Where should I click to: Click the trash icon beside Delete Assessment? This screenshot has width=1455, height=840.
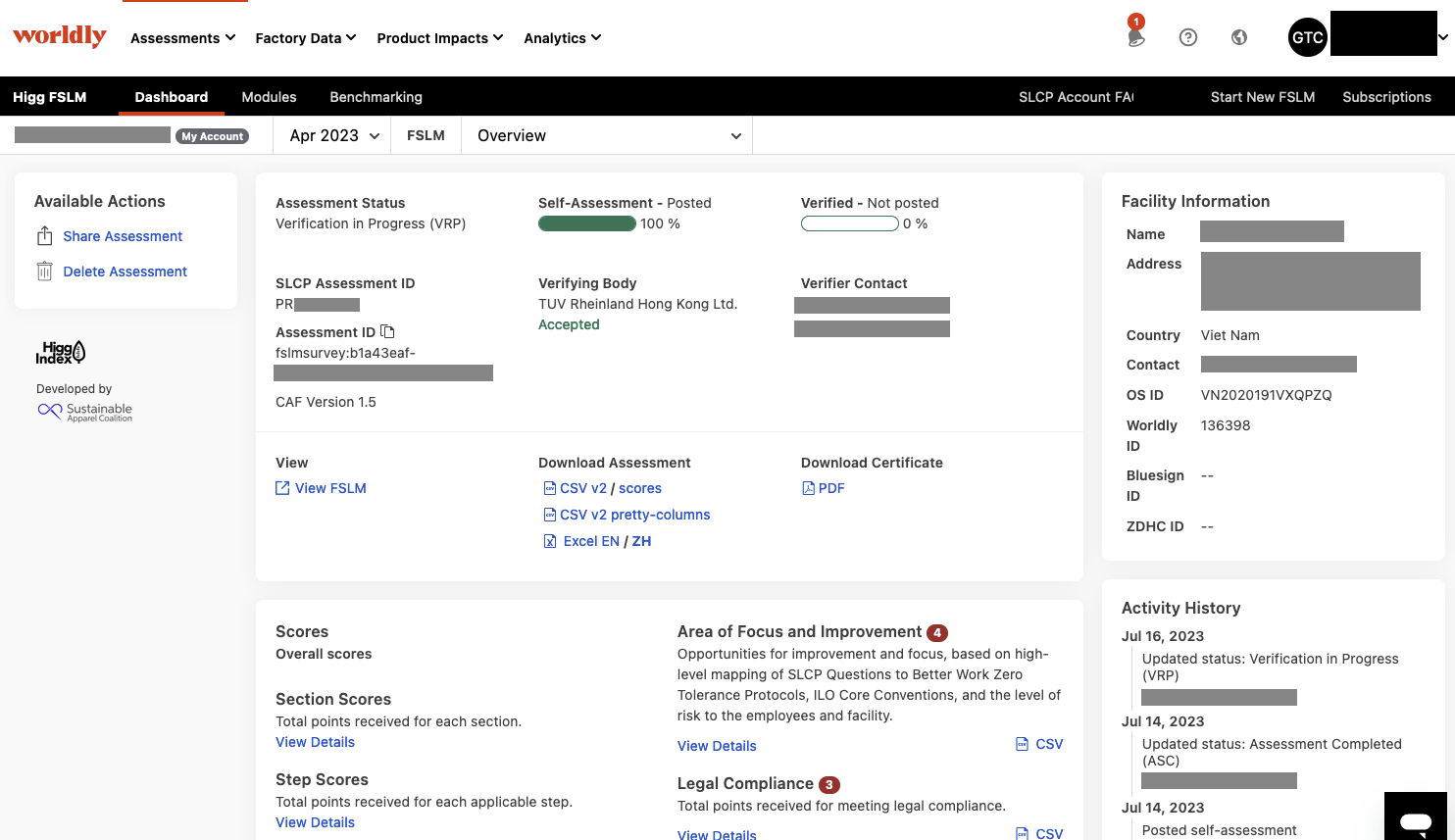[44, 272]
